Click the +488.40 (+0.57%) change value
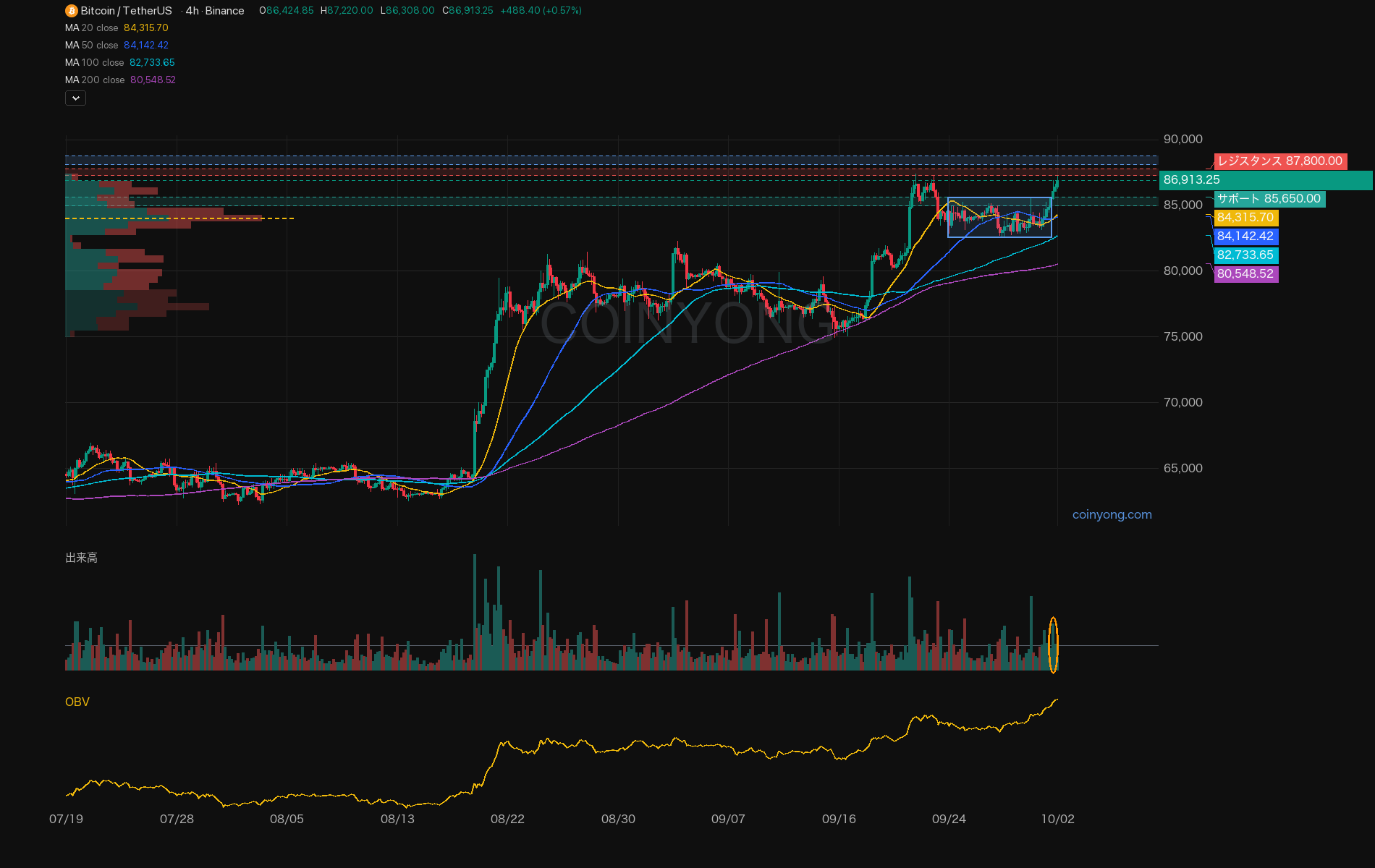Screen dimensions: 1375x868 (x=541, y=11)
